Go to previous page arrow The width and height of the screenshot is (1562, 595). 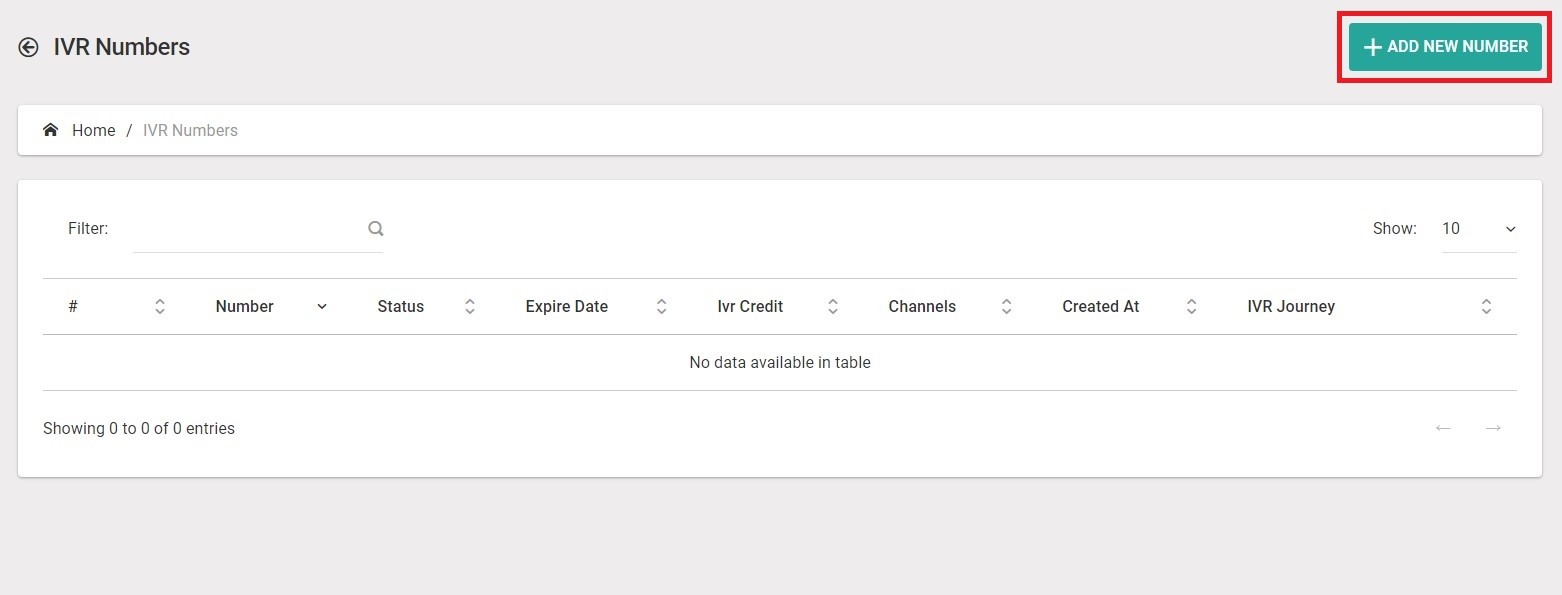coord(1443,428)
